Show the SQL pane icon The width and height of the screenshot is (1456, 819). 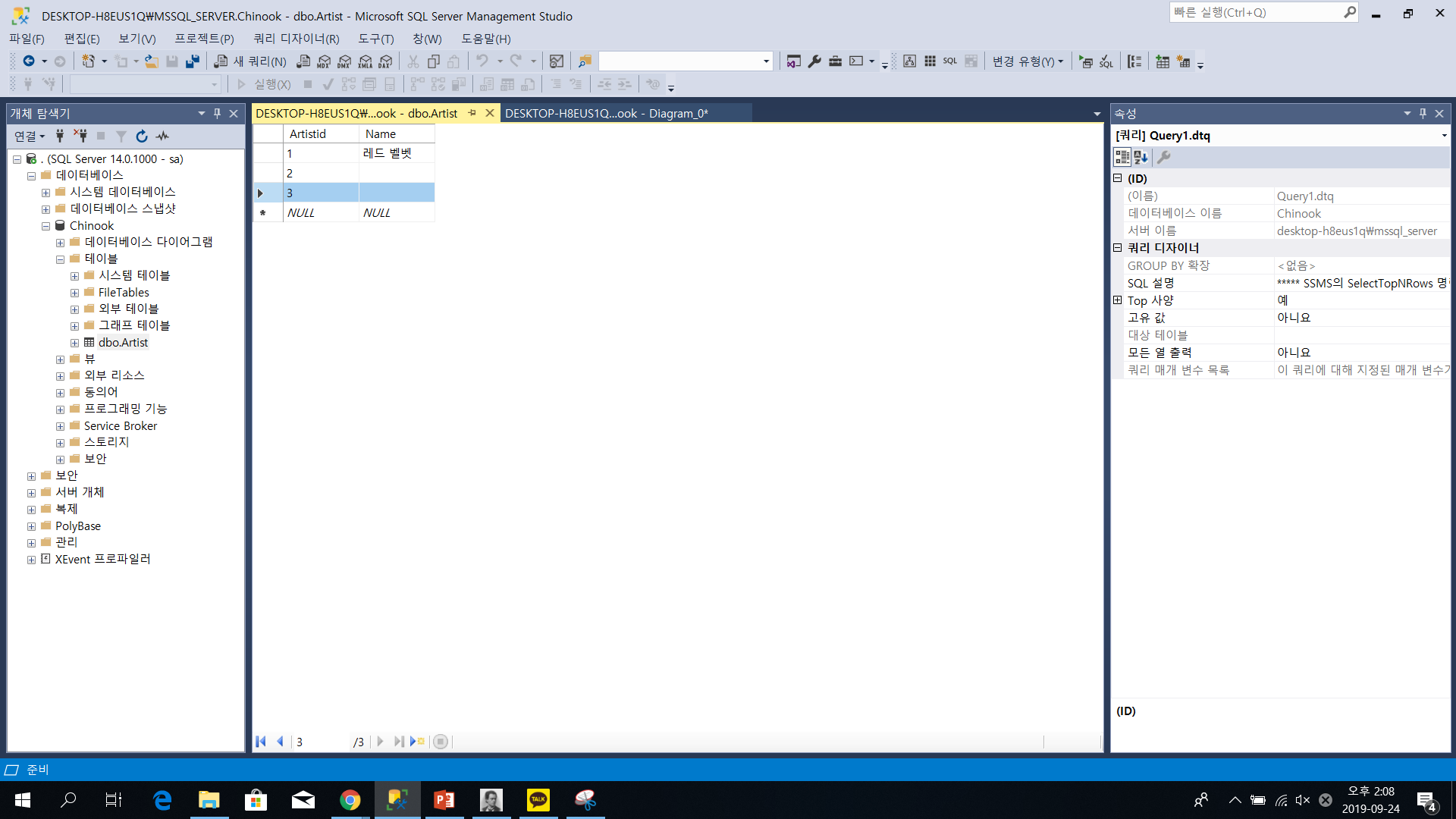(x=950, y=61)
